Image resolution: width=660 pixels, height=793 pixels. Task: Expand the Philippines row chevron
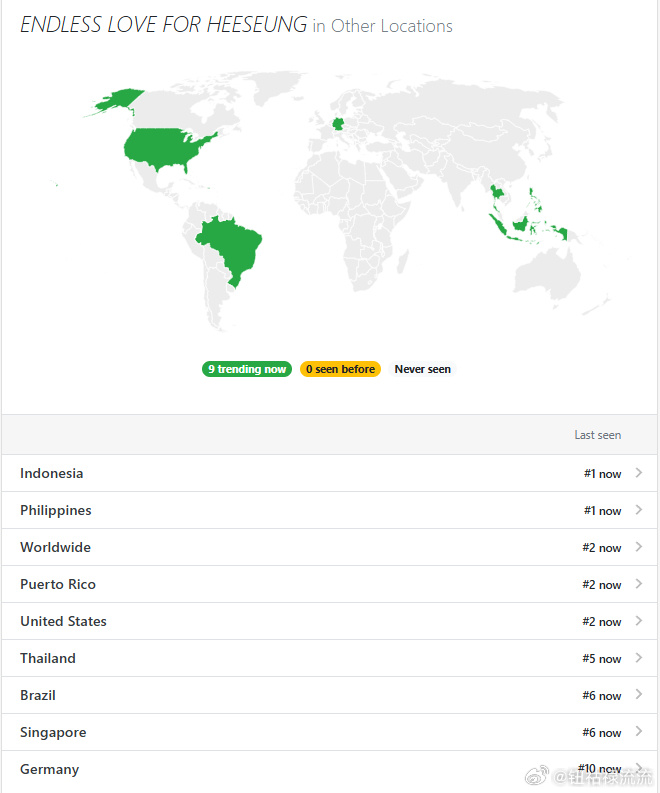[638, 510]
